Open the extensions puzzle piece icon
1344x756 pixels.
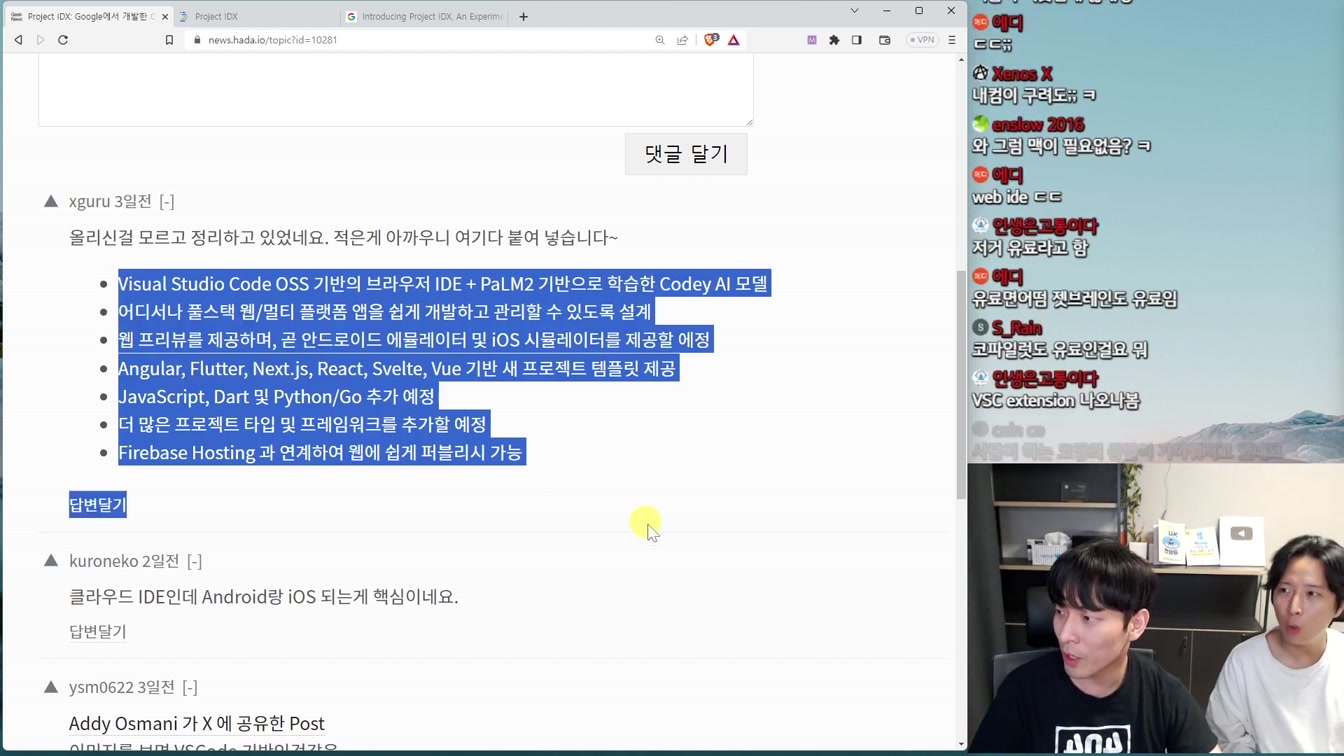(834, 40)
